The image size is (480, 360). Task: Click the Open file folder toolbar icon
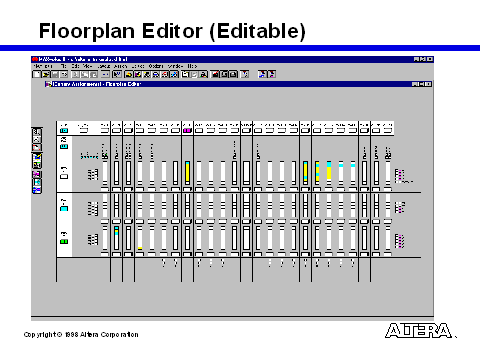point(46,74)
